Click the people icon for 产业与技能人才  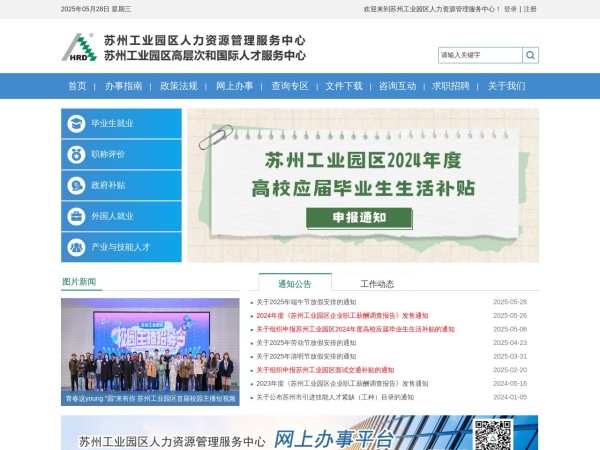coord(76,247)
